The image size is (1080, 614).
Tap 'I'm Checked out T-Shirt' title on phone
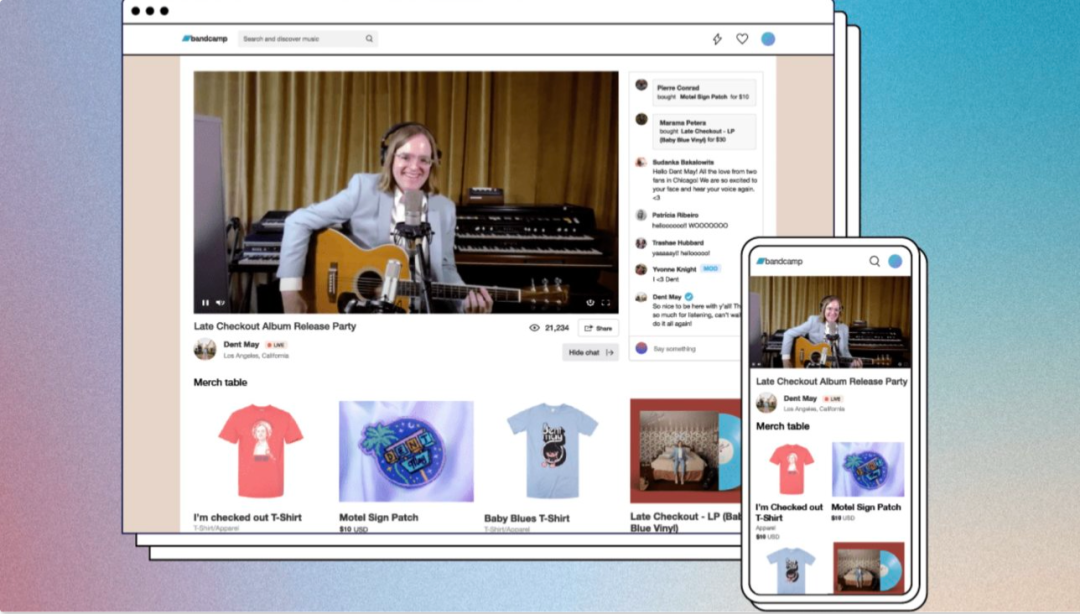[x=789, y=512]
